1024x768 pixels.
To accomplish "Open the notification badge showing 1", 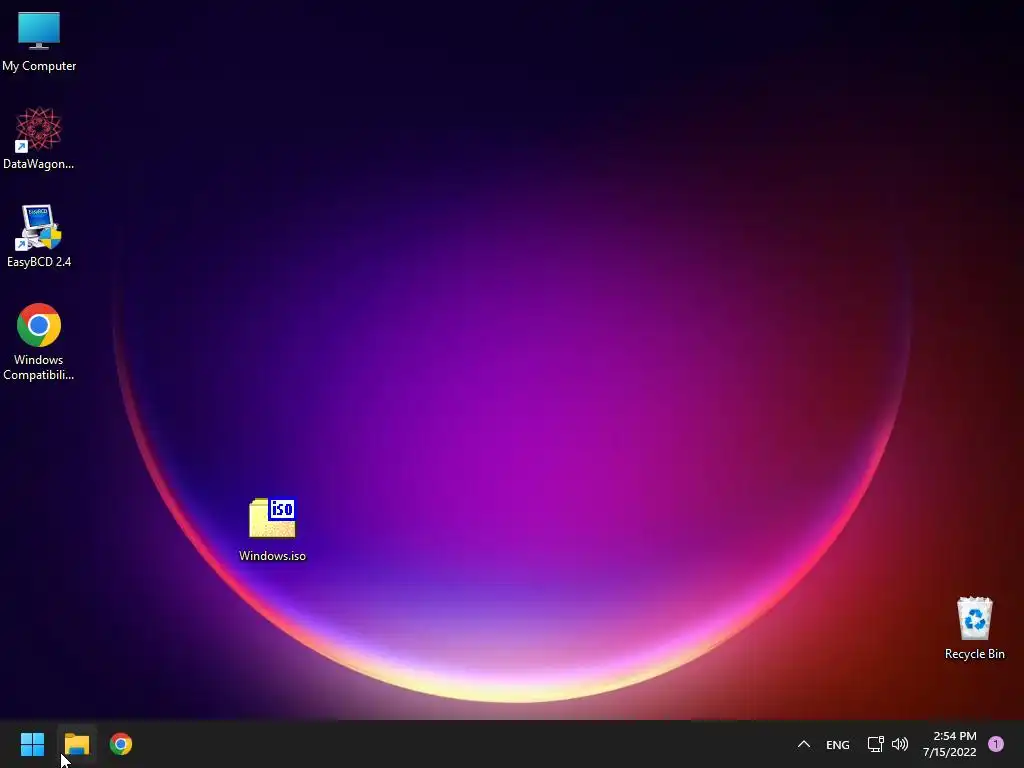I will click(x=995, y=744).
